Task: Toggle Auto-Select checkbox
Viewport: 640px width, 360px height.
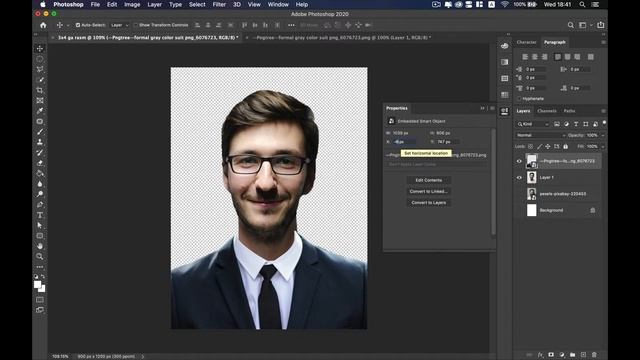Action: click(78, 25)
